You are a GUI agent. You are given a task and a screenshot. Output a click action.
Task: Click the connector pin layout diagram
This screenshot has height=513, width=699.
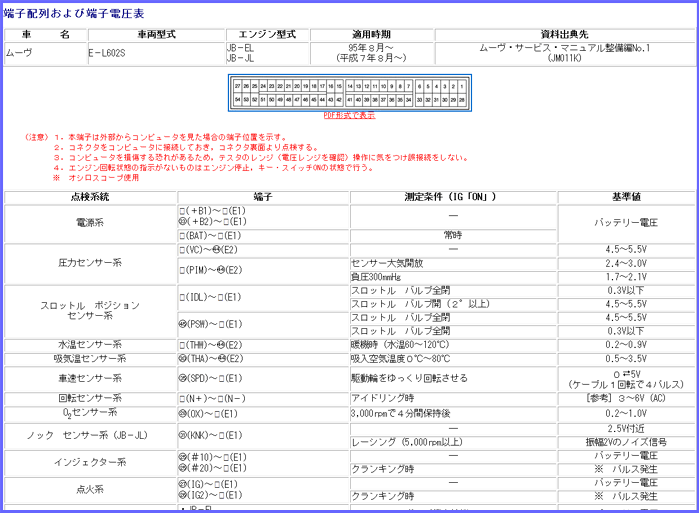(349, 93)
